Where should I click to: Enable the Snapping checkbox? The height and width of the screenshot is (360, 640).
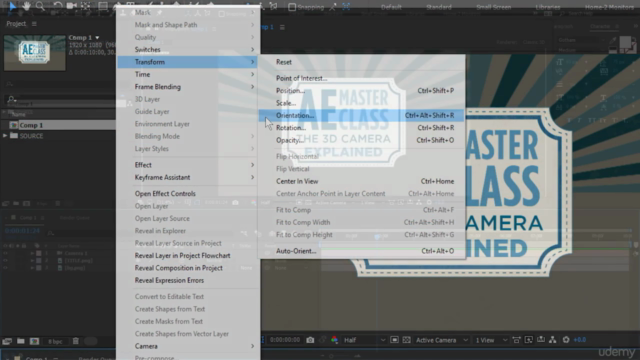click(x=292, y=7)
